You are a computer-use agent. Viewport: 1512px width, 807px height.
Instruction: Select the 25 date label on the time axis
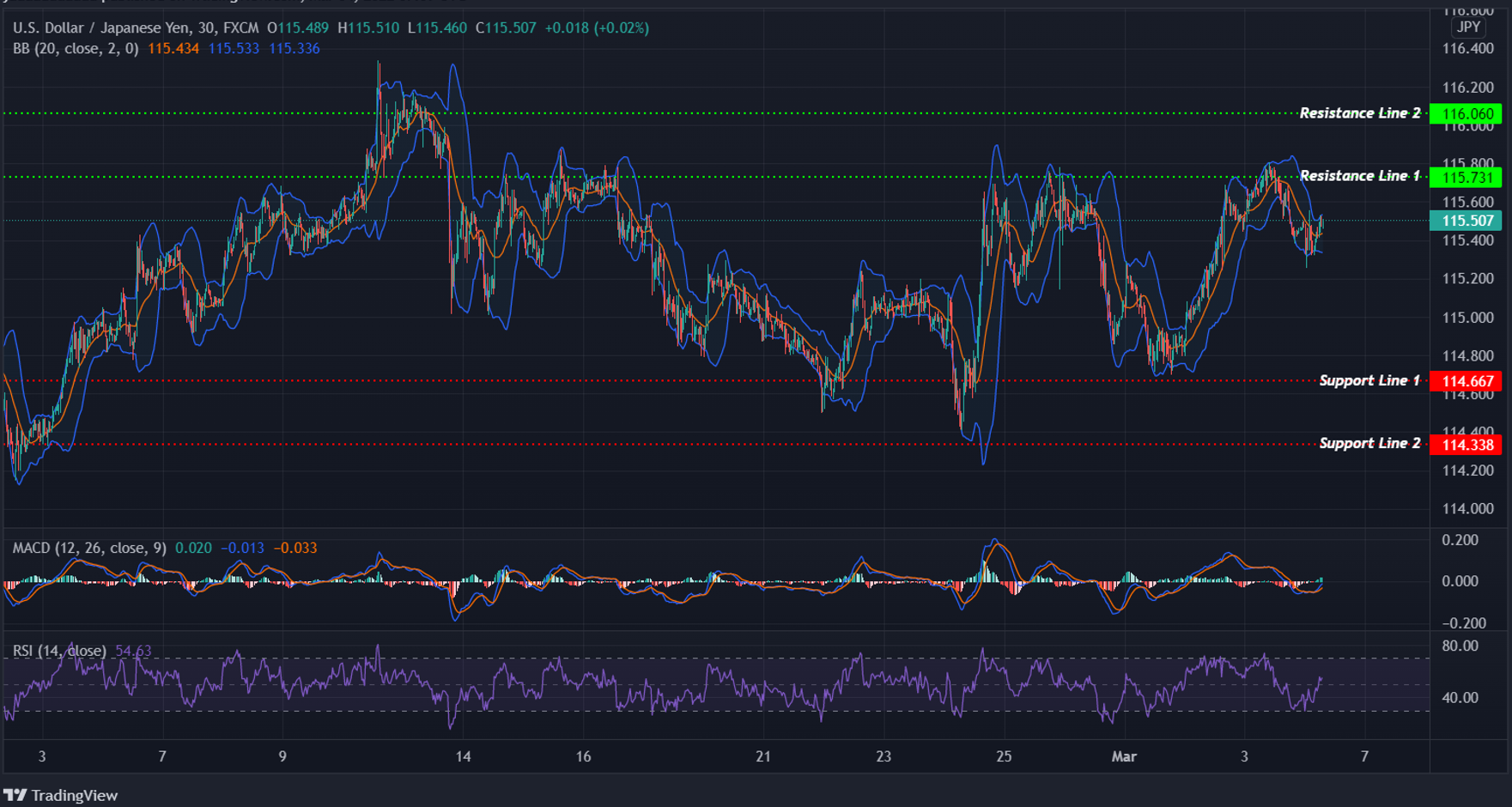[1004, 757]
